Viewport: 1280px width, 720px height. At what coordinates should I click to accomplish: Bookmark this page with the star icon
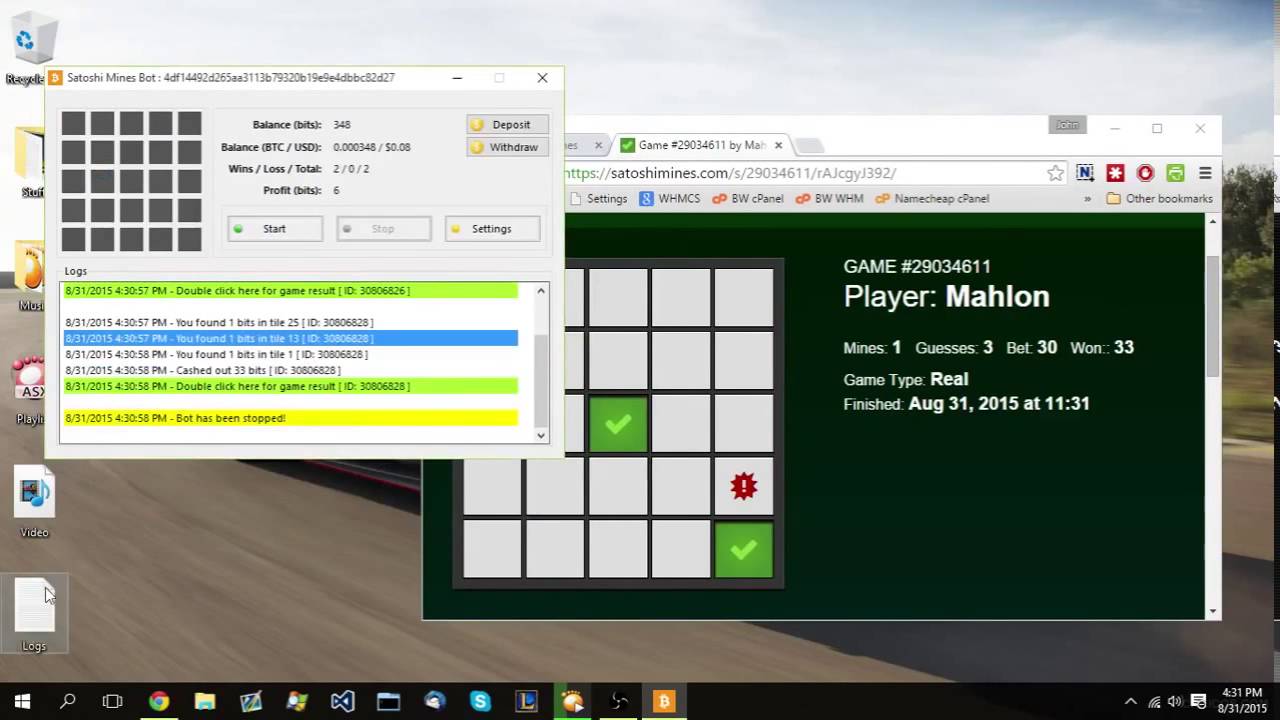pyautogui.click(x=1055, y=173)
